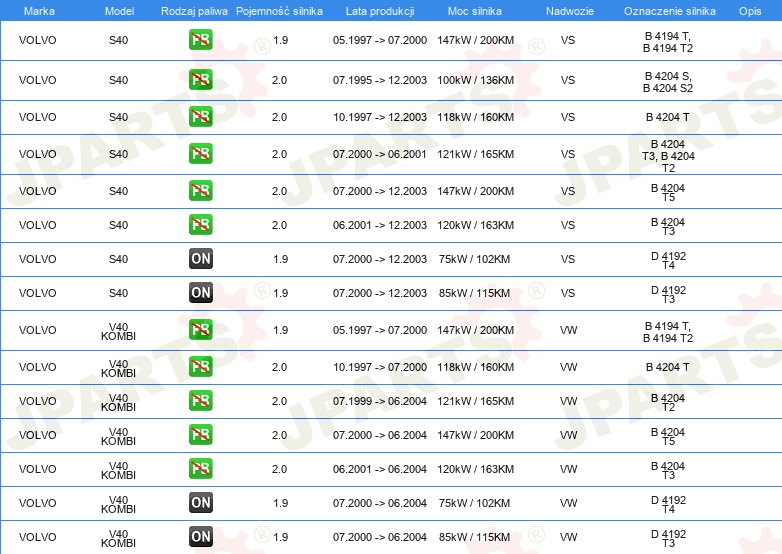Image resolution: width=782 pixels, height=554 pixels.
Task: Click the petrol icon for the S40 121kW/165KM row
Action: (200, 154)
